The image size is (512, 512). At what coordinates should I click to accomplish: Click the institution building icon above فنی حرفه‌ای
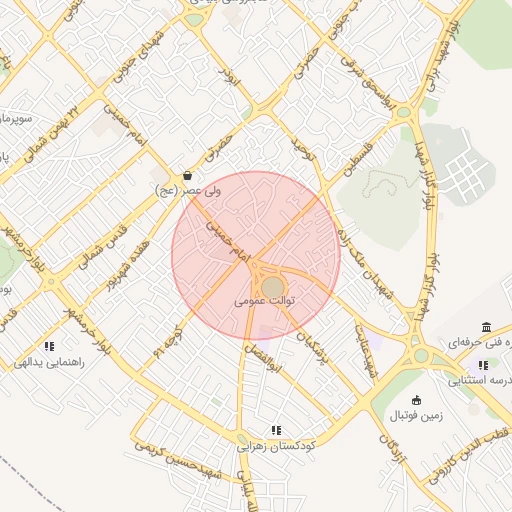[486, 327]
